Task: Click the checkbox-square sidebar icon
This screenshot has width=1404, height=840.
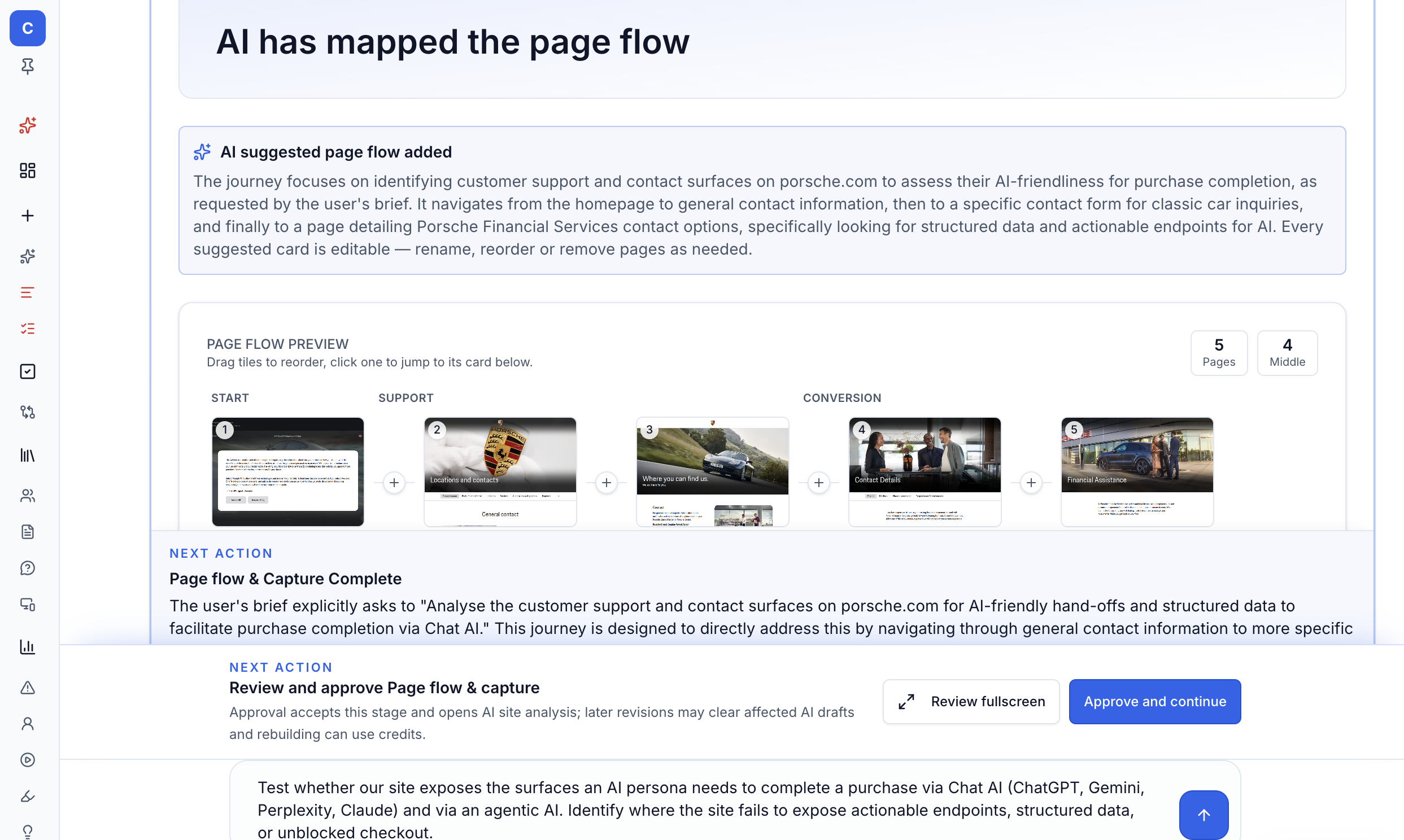Action: (x=27, y=371)
